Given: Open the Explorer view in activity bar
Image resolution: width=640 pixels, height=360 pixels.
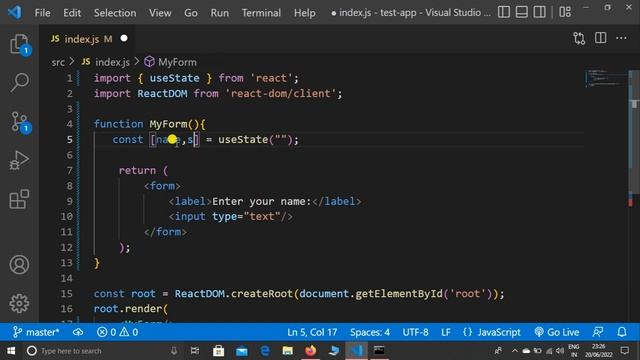Looking at the screenshot, I should 19,44.
